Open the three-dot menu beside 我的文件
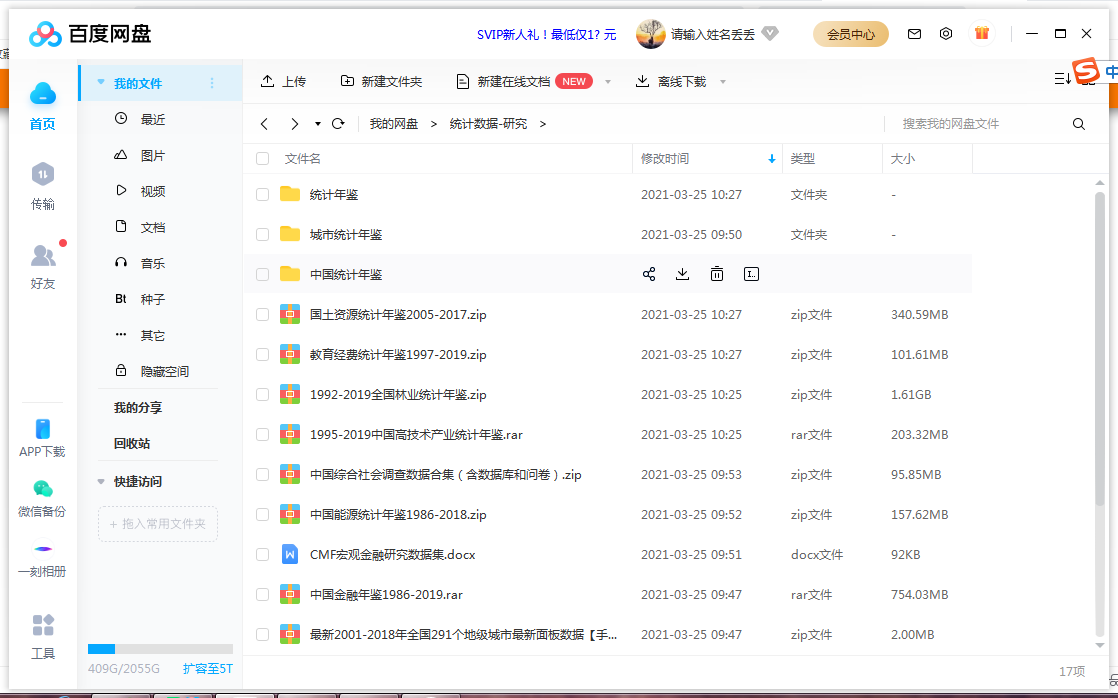 (x=212, y=83)
